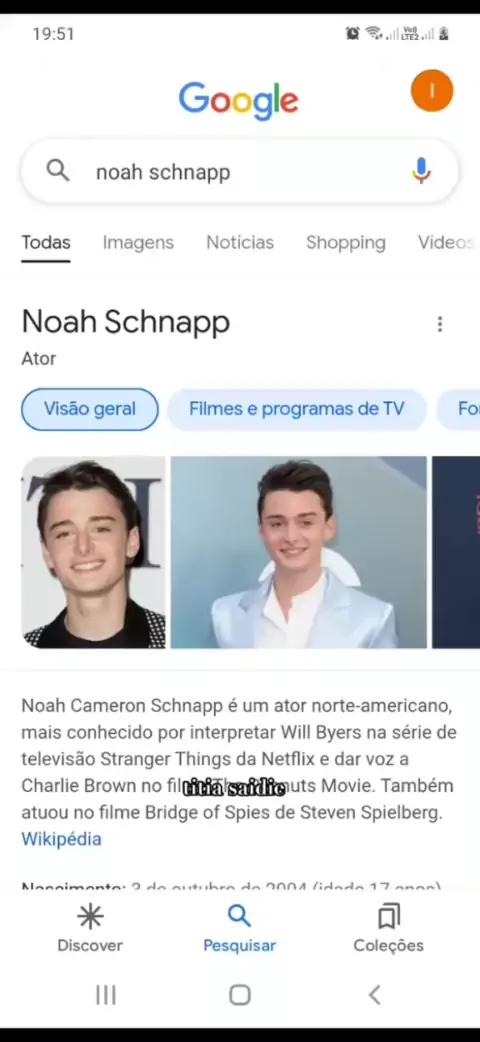Open Discover asterisk icon in bottom bar
480x1042 pixels.
pyautogui.click(x=90, y=917)
